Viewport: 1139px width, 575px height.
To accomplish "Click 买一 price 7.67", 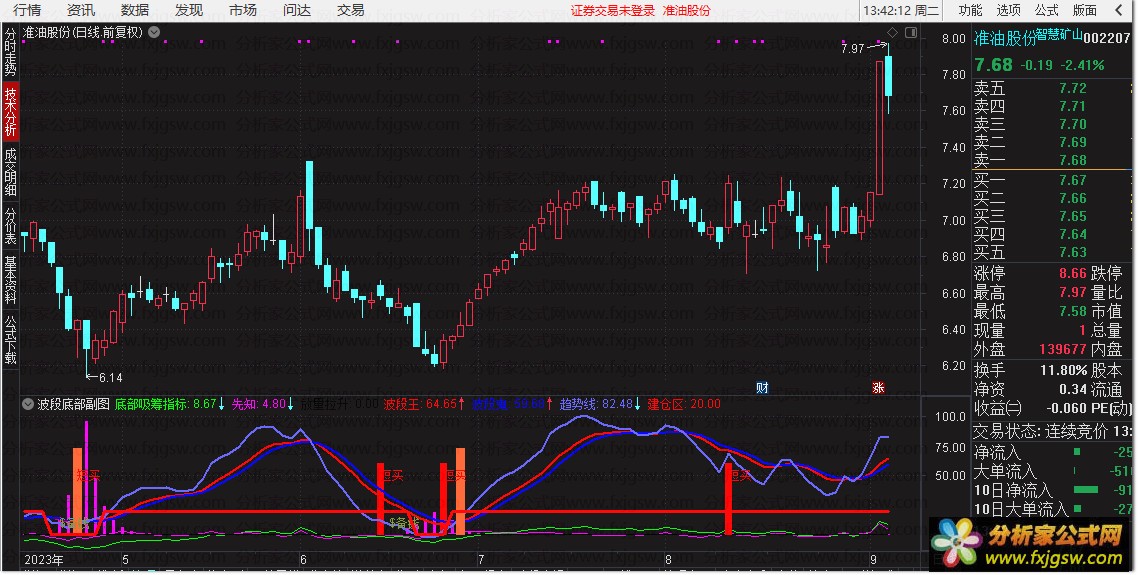I will [x=1072, y=180].
